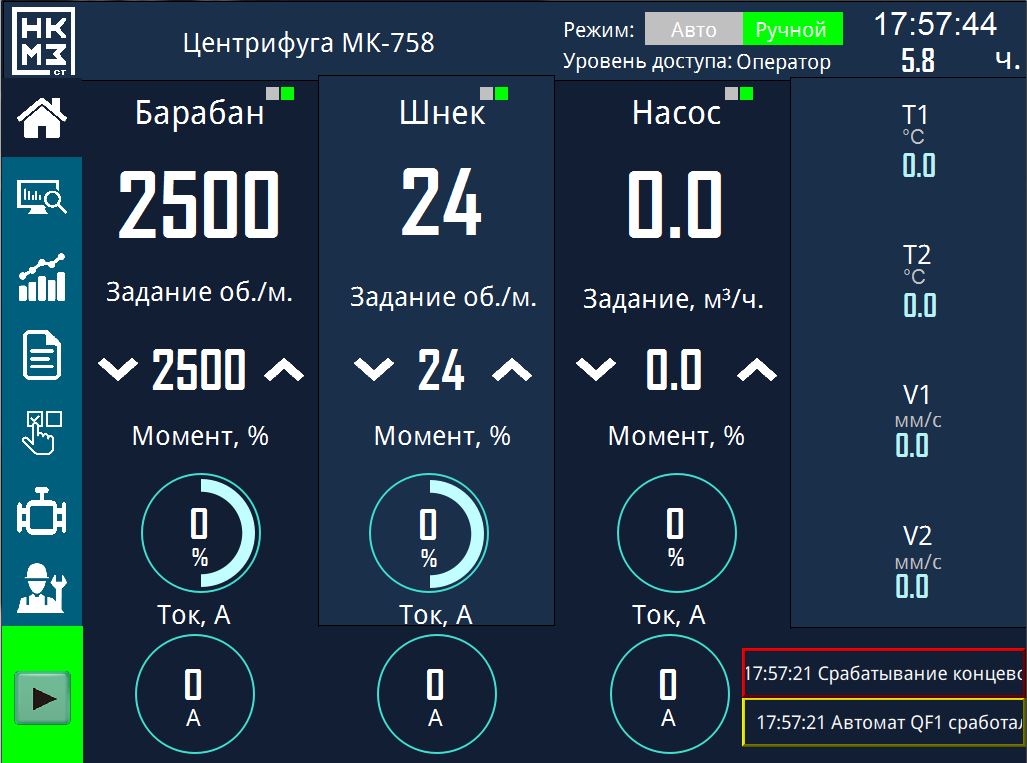Image resolution: width=1027 pixels, height=763 pixels.
Task: Decrease Барабан speed setpoint
Action: coord(118,371)
